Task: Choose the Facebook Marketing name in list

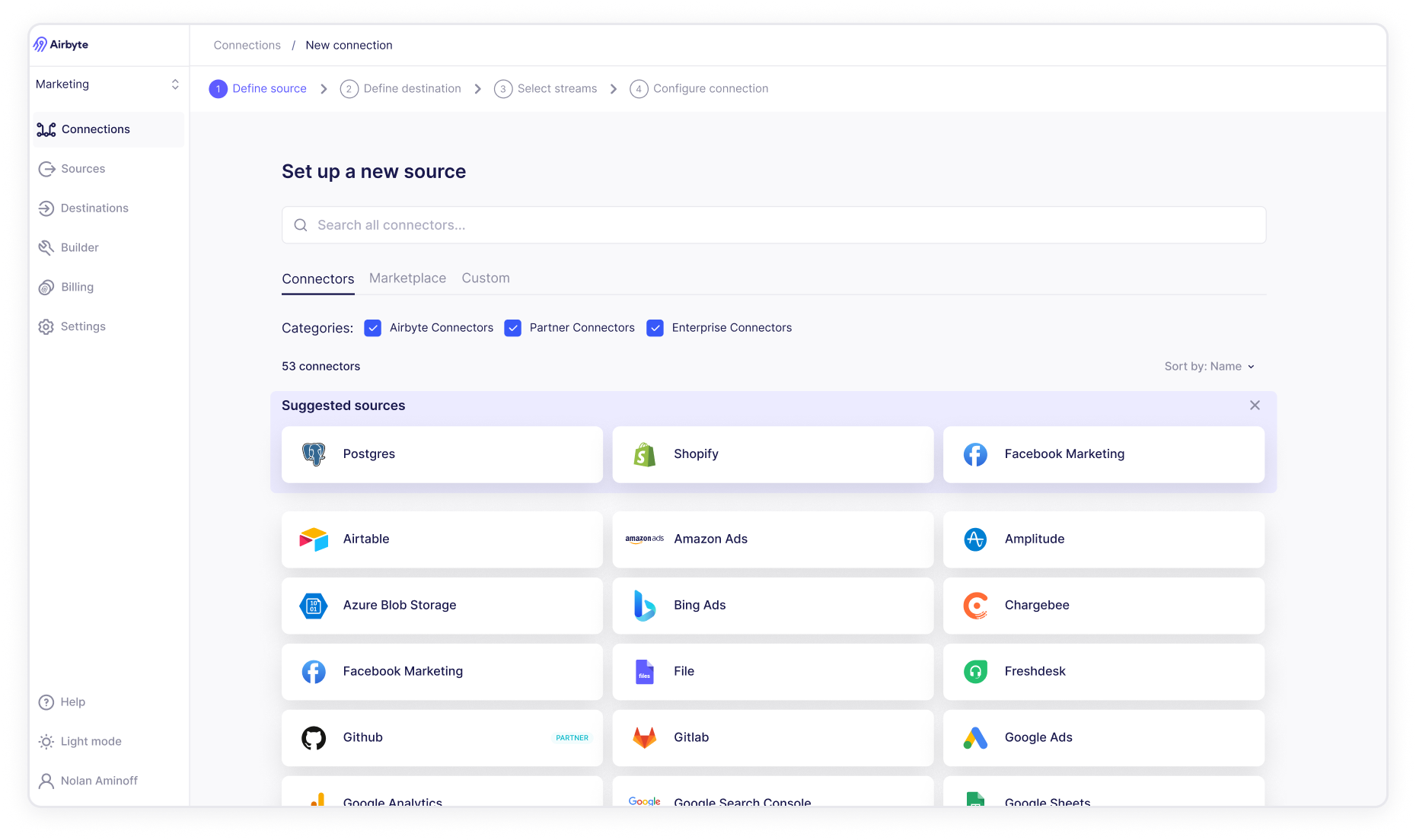Action: (x=403, y=672)
